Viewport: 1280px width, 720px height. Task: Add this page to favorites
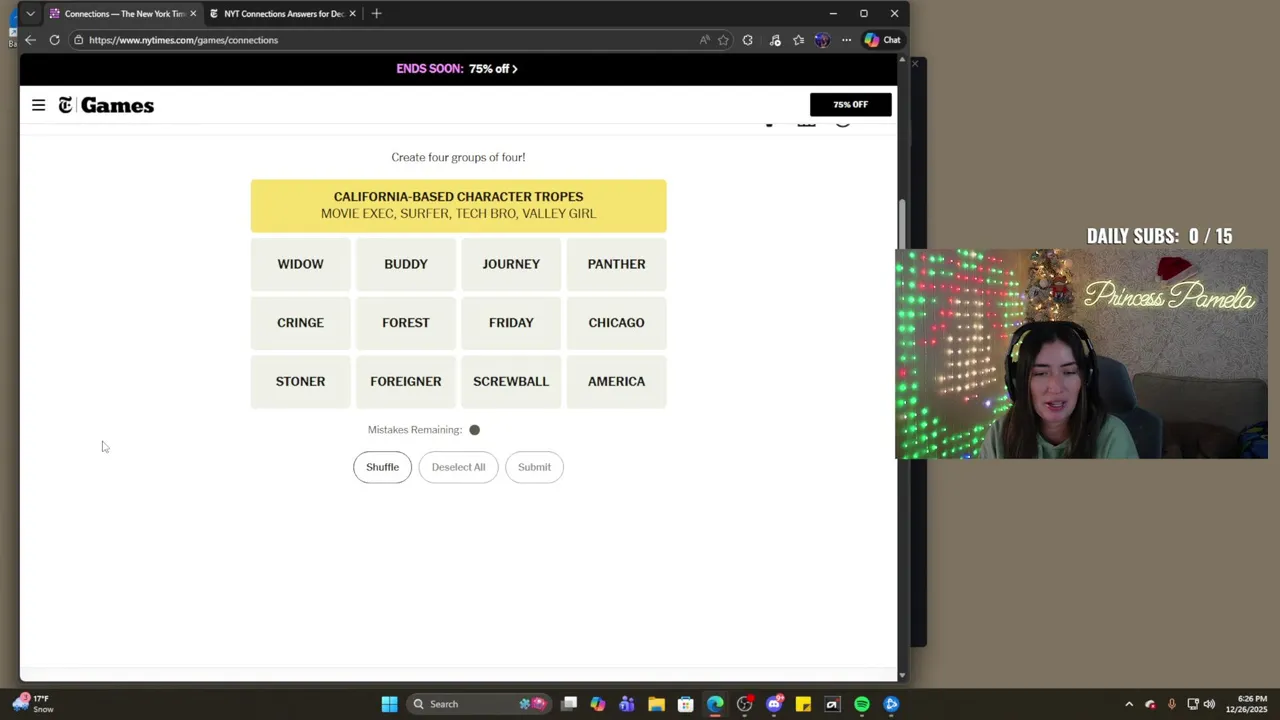point(723,40)
